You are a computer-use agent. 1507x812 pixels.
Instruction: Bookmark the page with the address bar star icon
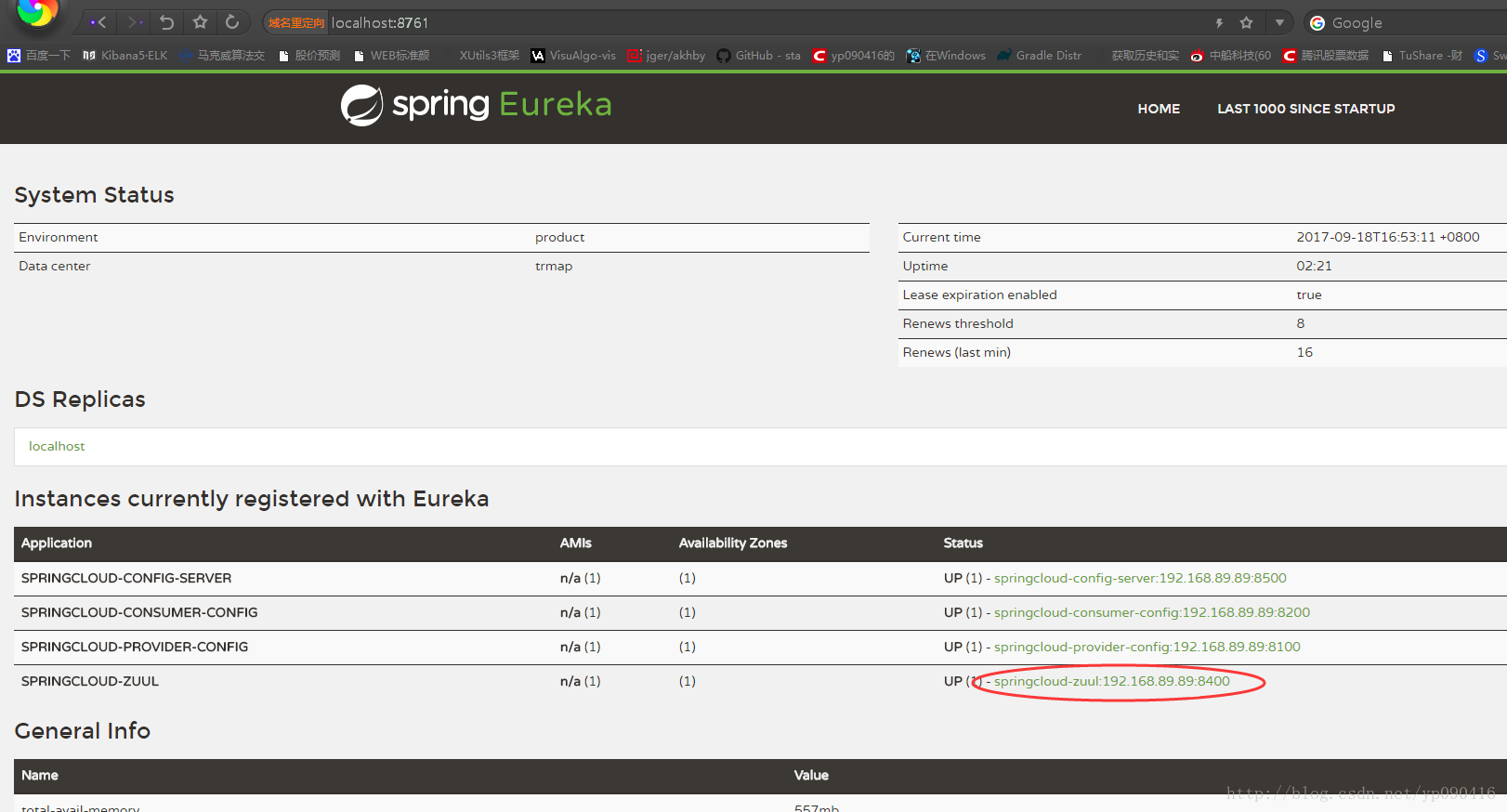coord(1247,23)
